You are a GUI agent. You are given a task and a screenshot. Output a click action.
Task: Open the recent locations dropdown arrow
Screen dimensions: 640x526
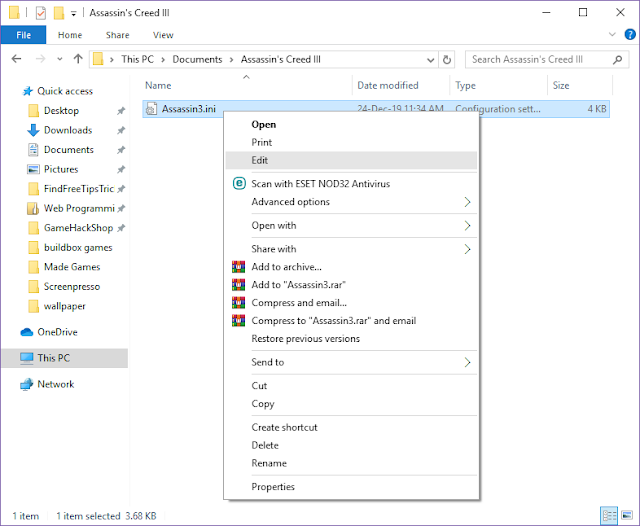pos(60,59)
